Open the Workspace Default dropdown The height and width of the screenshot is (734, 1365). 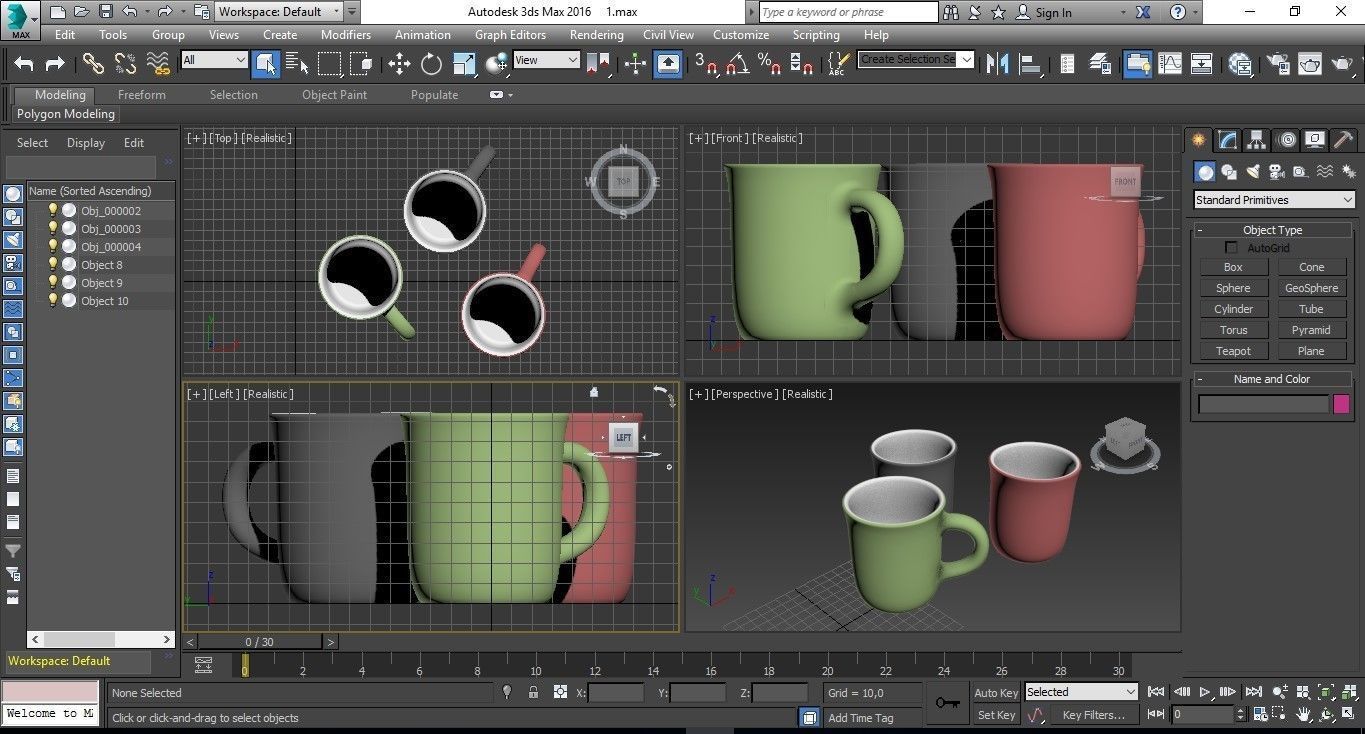pos(279,12)
